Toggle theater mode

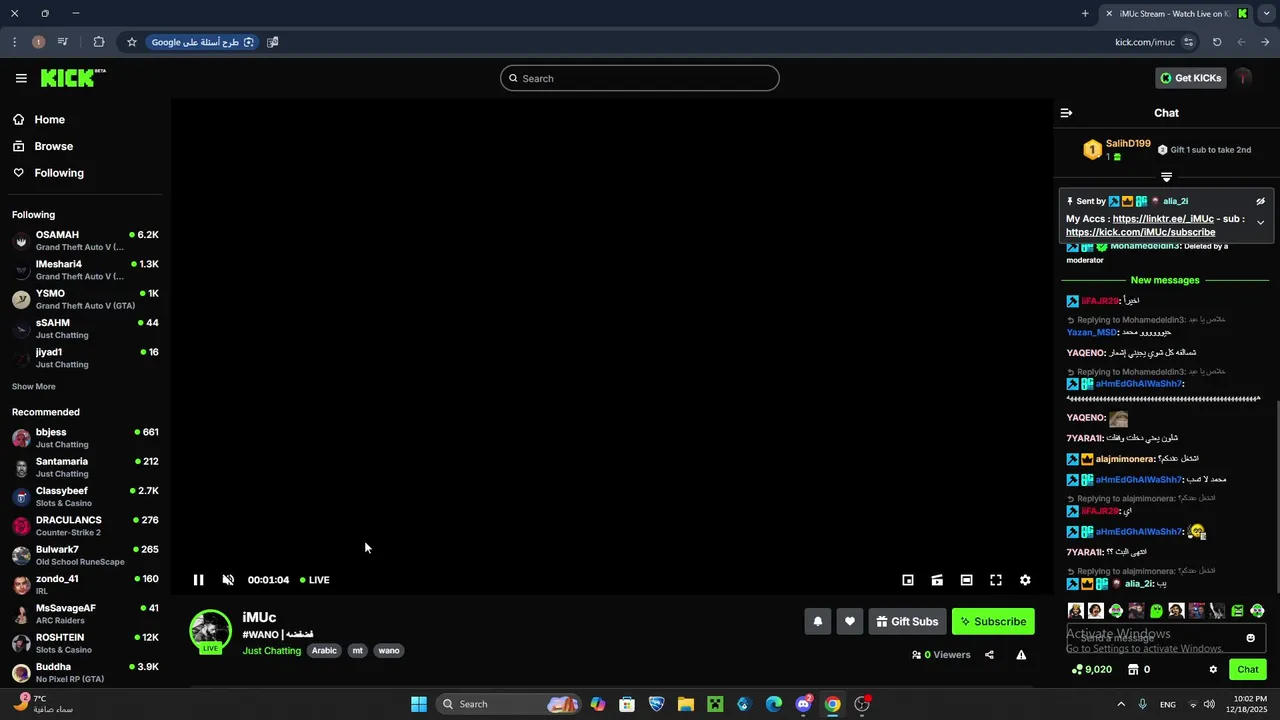[966, 580]
